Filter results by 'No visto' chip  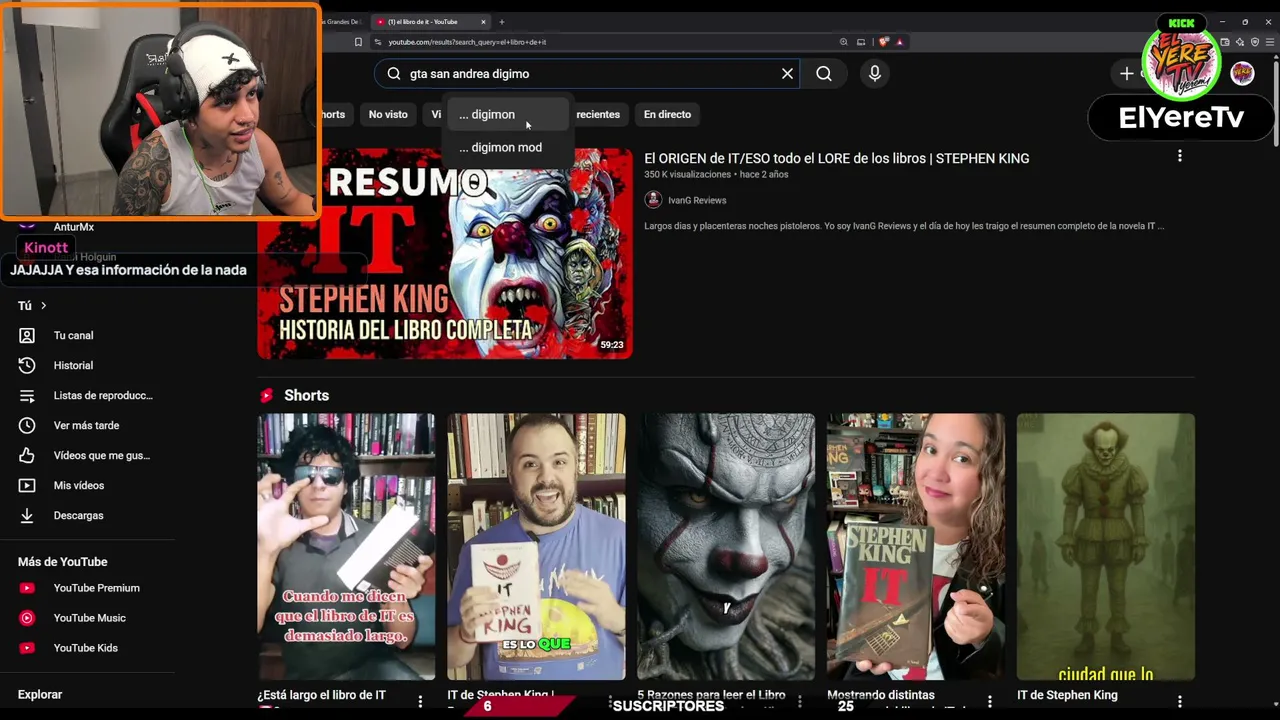click(x=388, y=115)
